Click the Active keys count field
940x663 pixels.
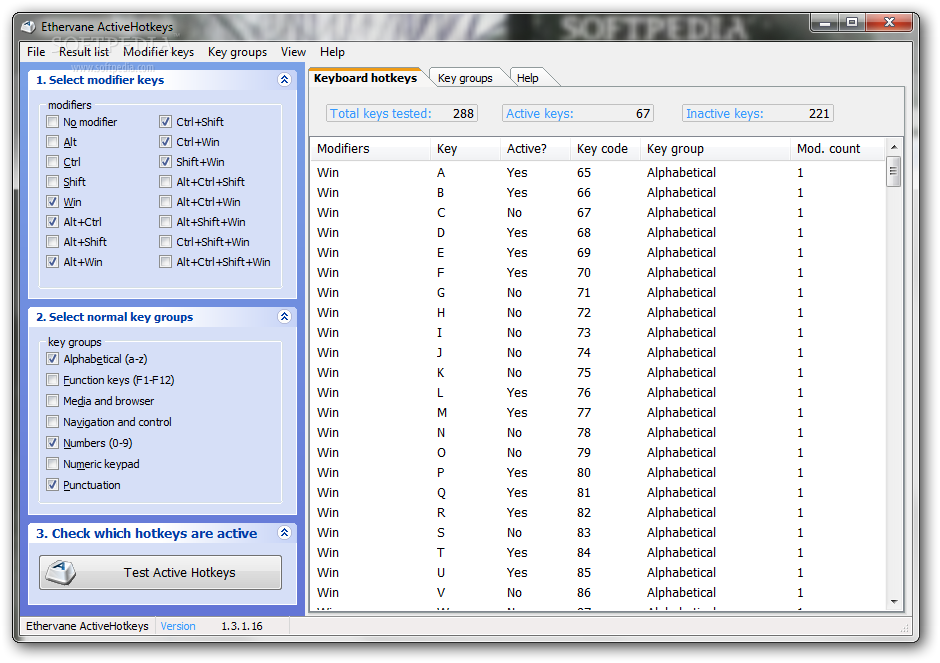coord(578,113)
